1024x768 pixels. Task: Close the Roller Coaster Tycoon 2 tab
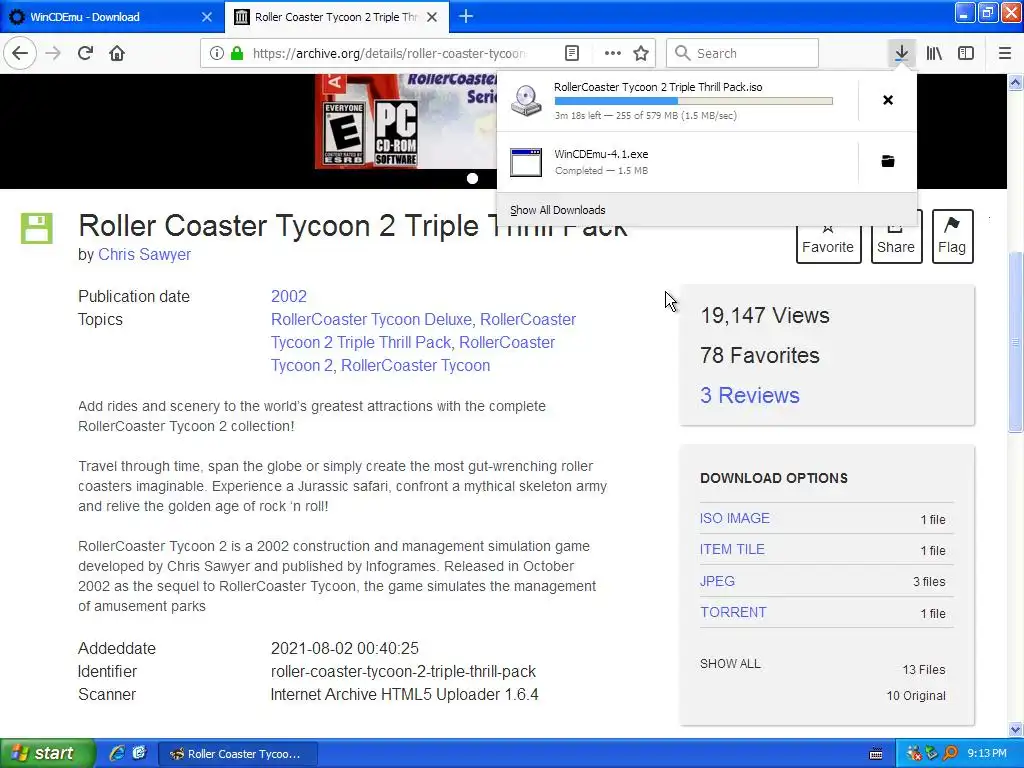point(432,17)
